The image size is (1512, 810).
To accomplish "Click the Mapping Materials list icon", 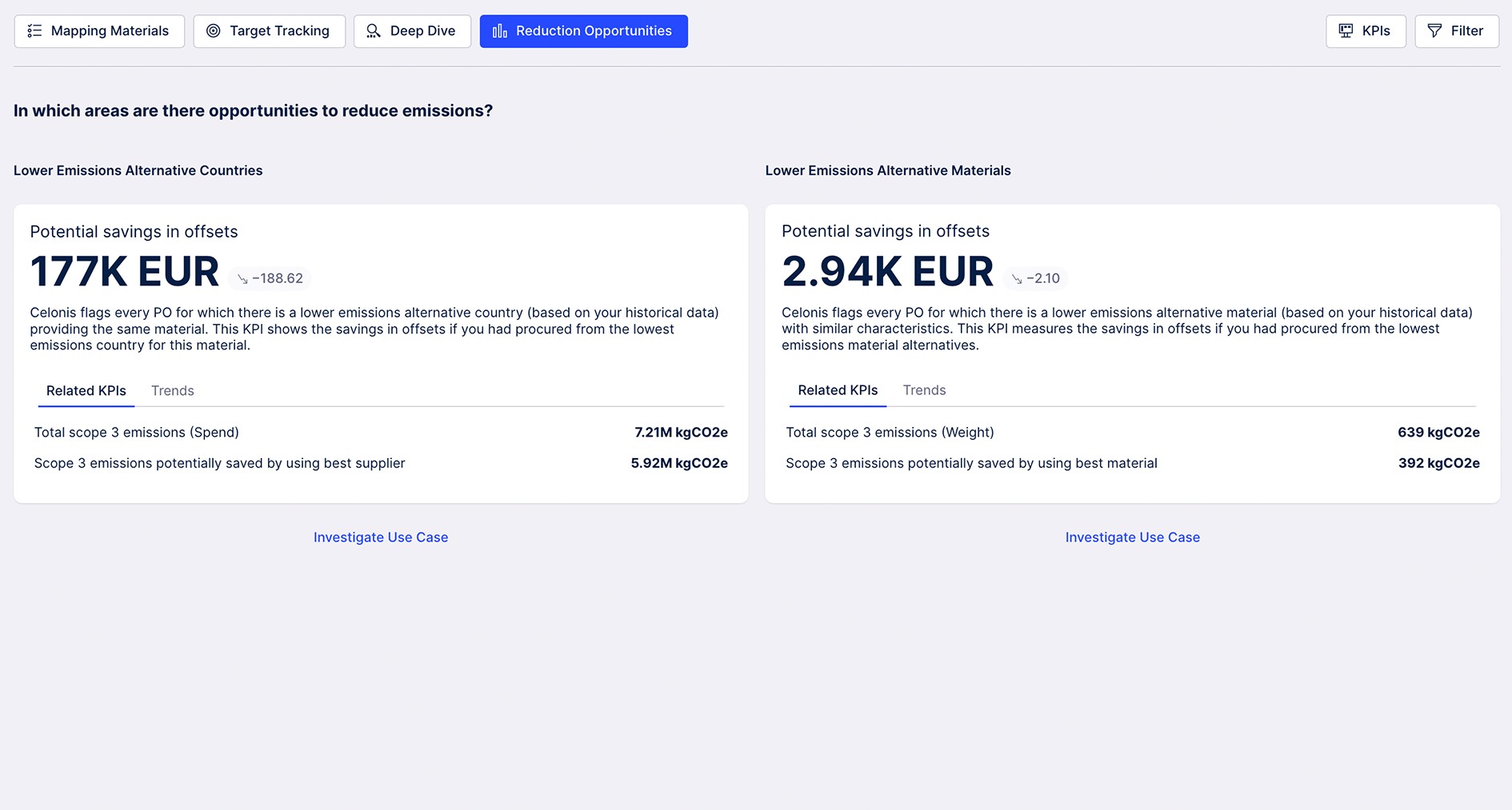I will [x=34, y=31].
